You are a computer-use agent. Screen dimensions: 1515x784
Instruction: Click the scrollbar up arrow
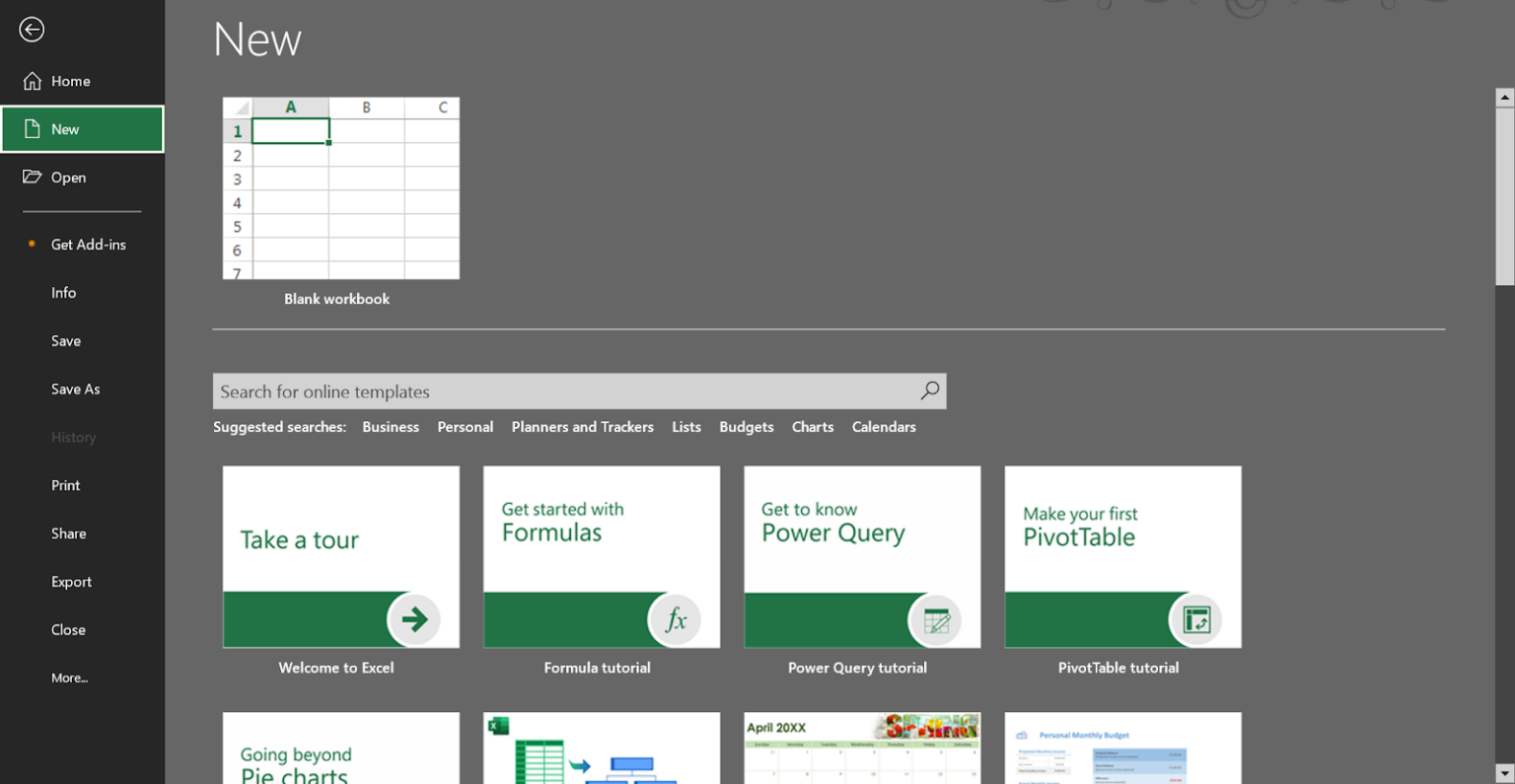(x=1505, y=97)
